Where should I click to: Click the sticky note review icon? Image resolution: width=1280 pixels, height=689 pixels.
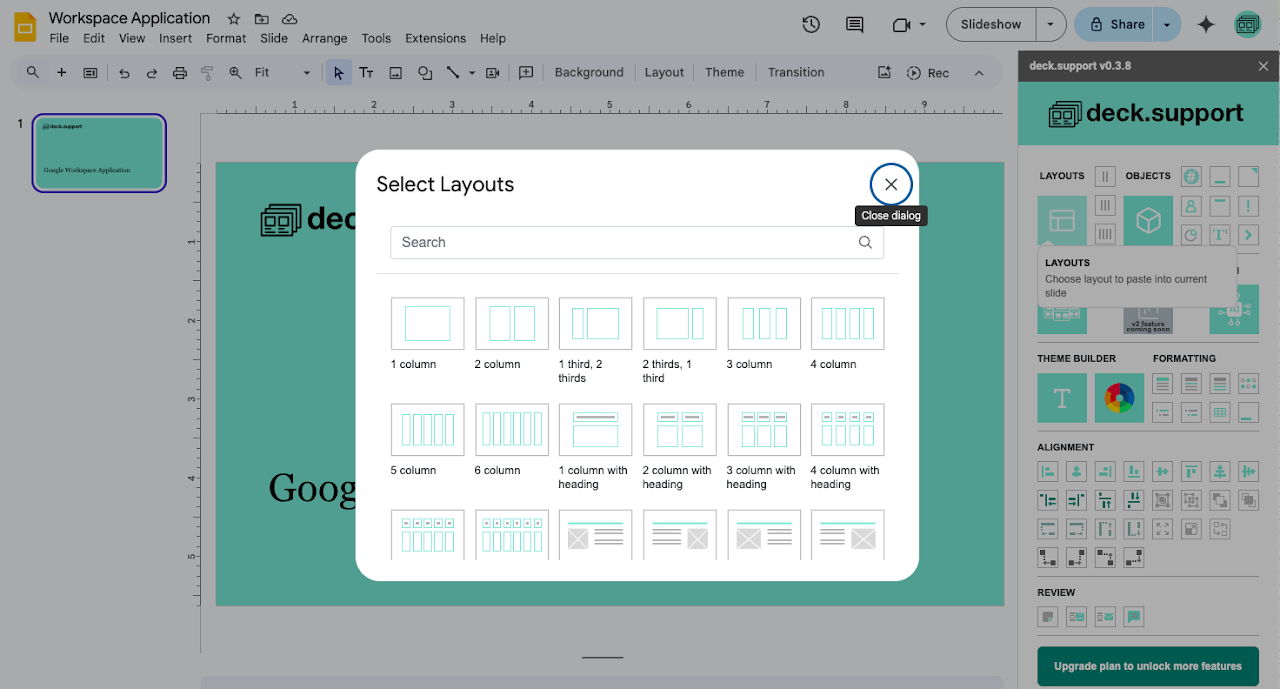[x=1048, y=617]
